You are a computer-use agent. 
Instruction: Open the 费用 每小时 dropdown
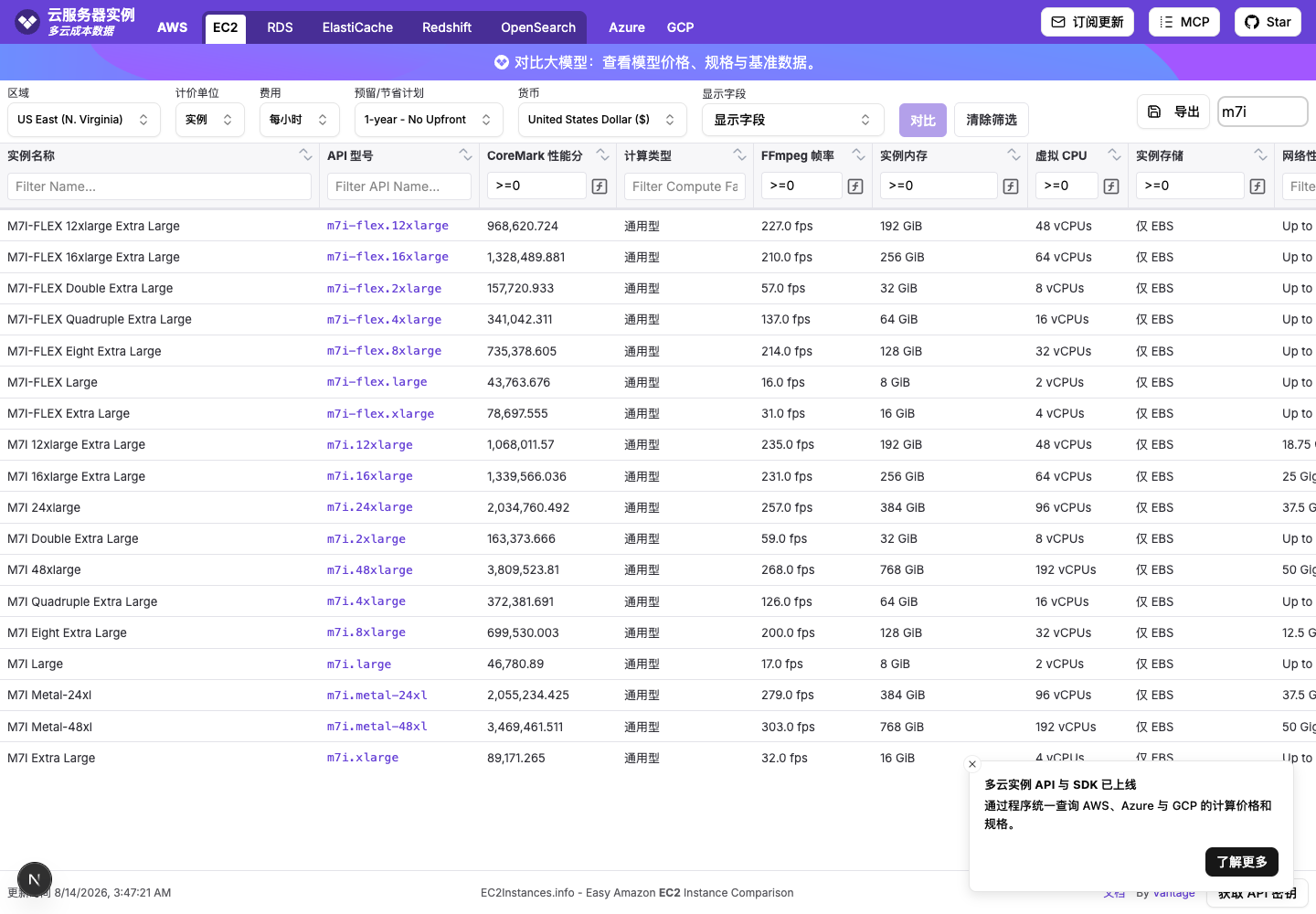pyautogui.click(x=300, y=120)
